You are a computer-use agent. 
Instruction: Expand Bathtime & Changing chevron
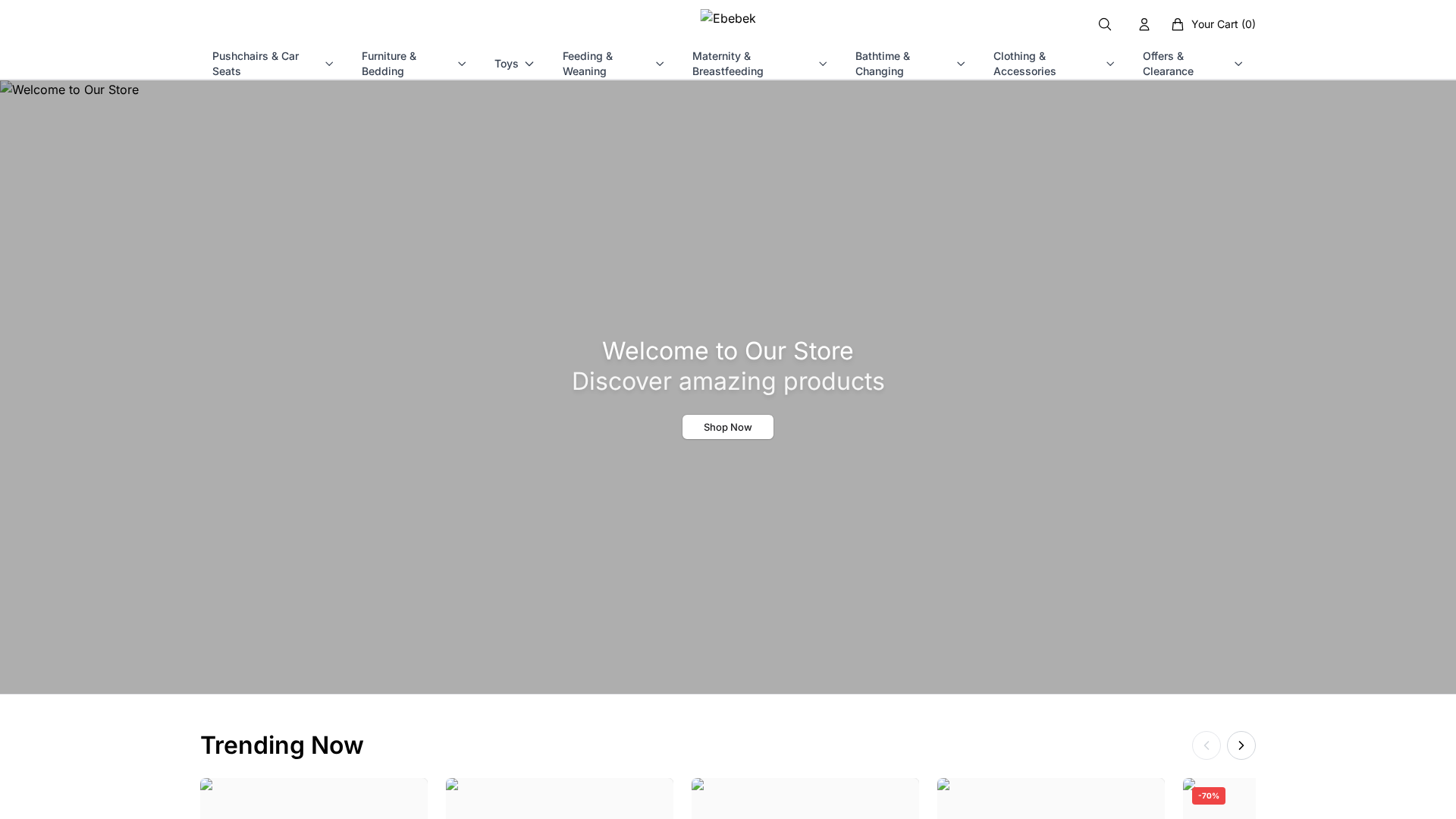961,64
